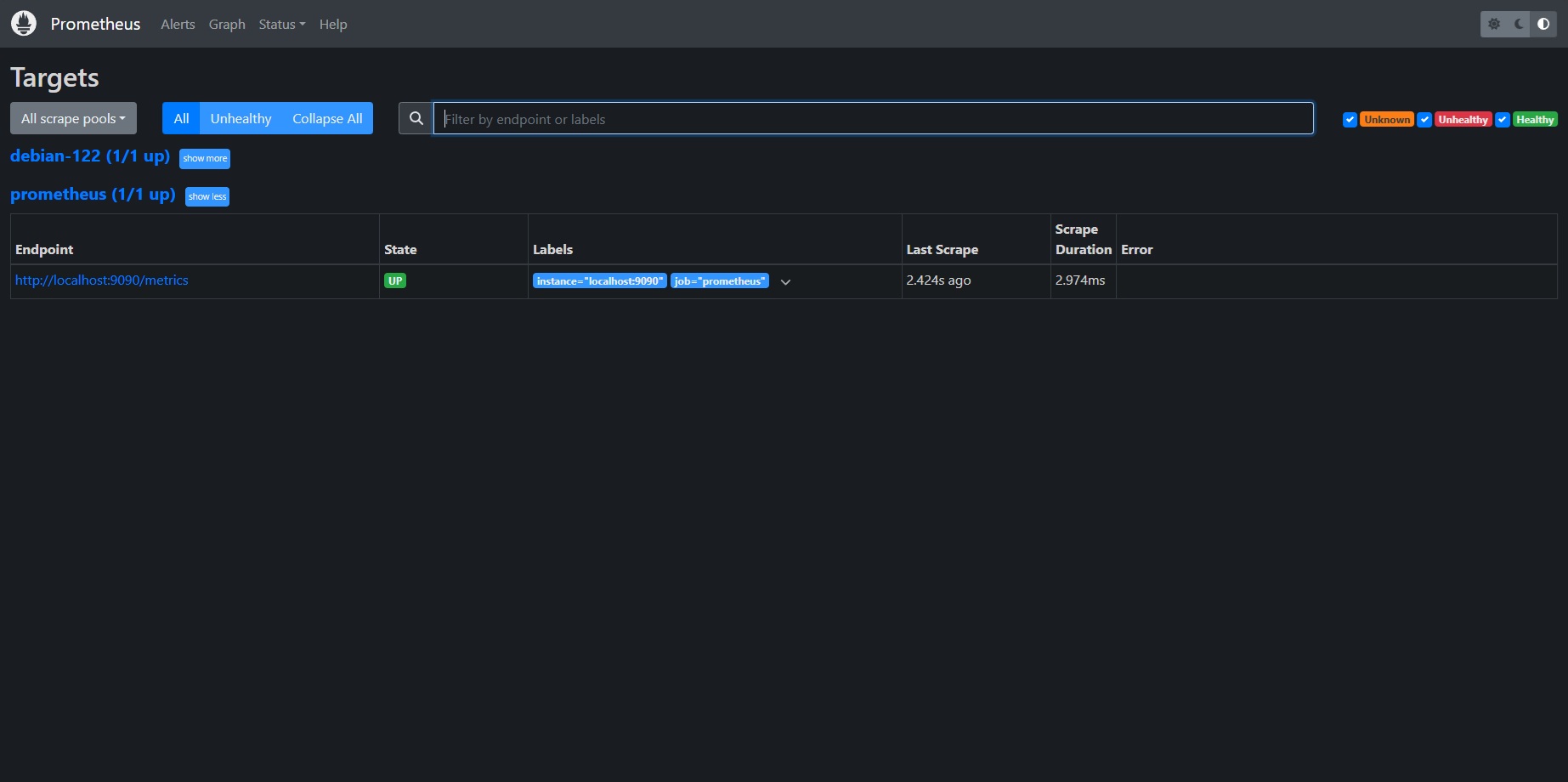Open the All scrape pools dropdown
Screen dimensions: 1568x782
[x=73, y=118]
